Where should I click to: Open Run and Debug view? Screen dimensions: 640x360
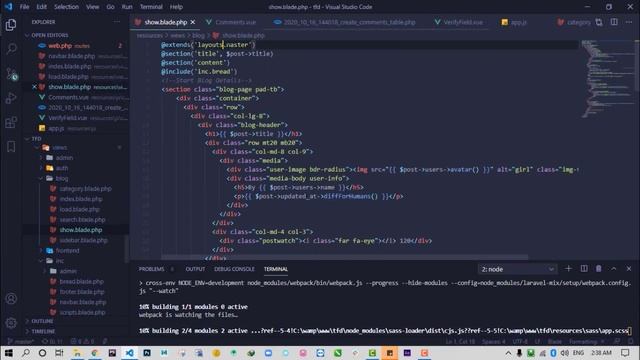[11, 98]
